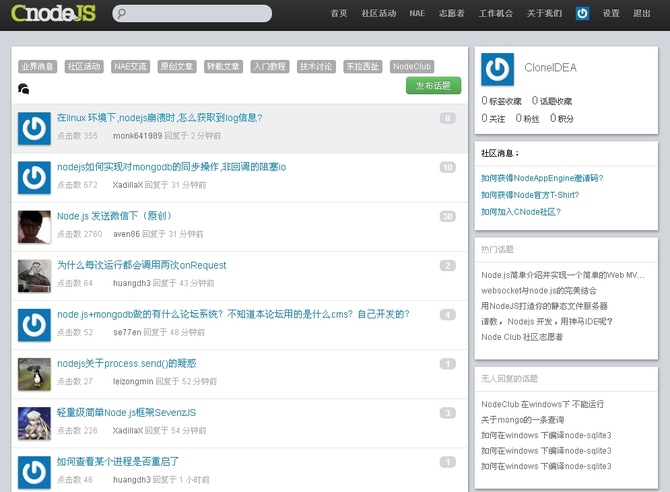Screen dimensions: 670x492
Task: Open 工作机会 navigation item
Action: pos(496,13)
